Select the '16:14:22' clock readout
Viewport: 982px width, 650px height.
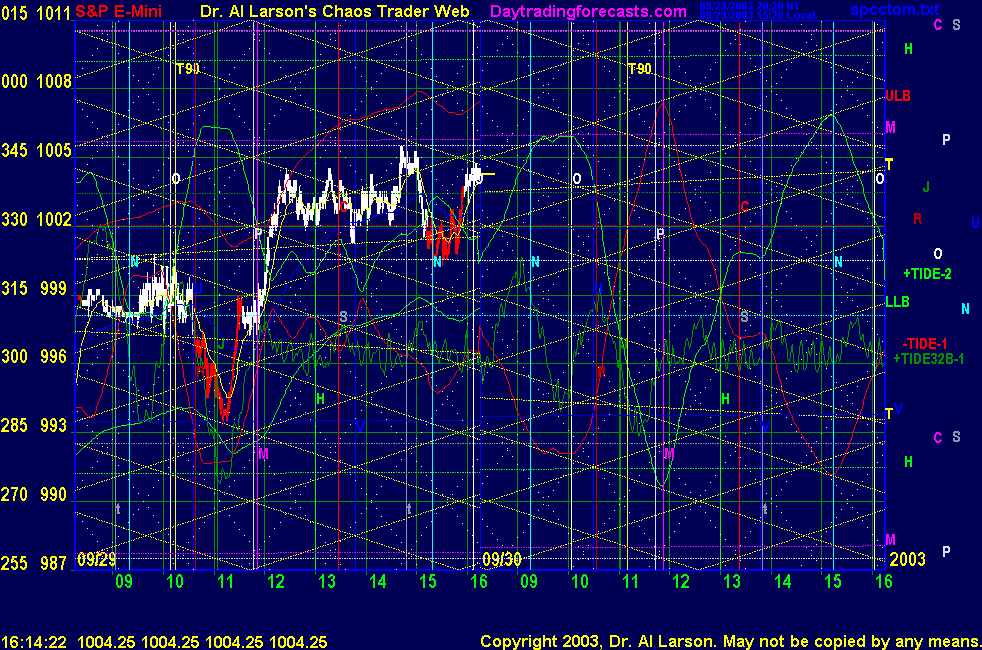34,642
